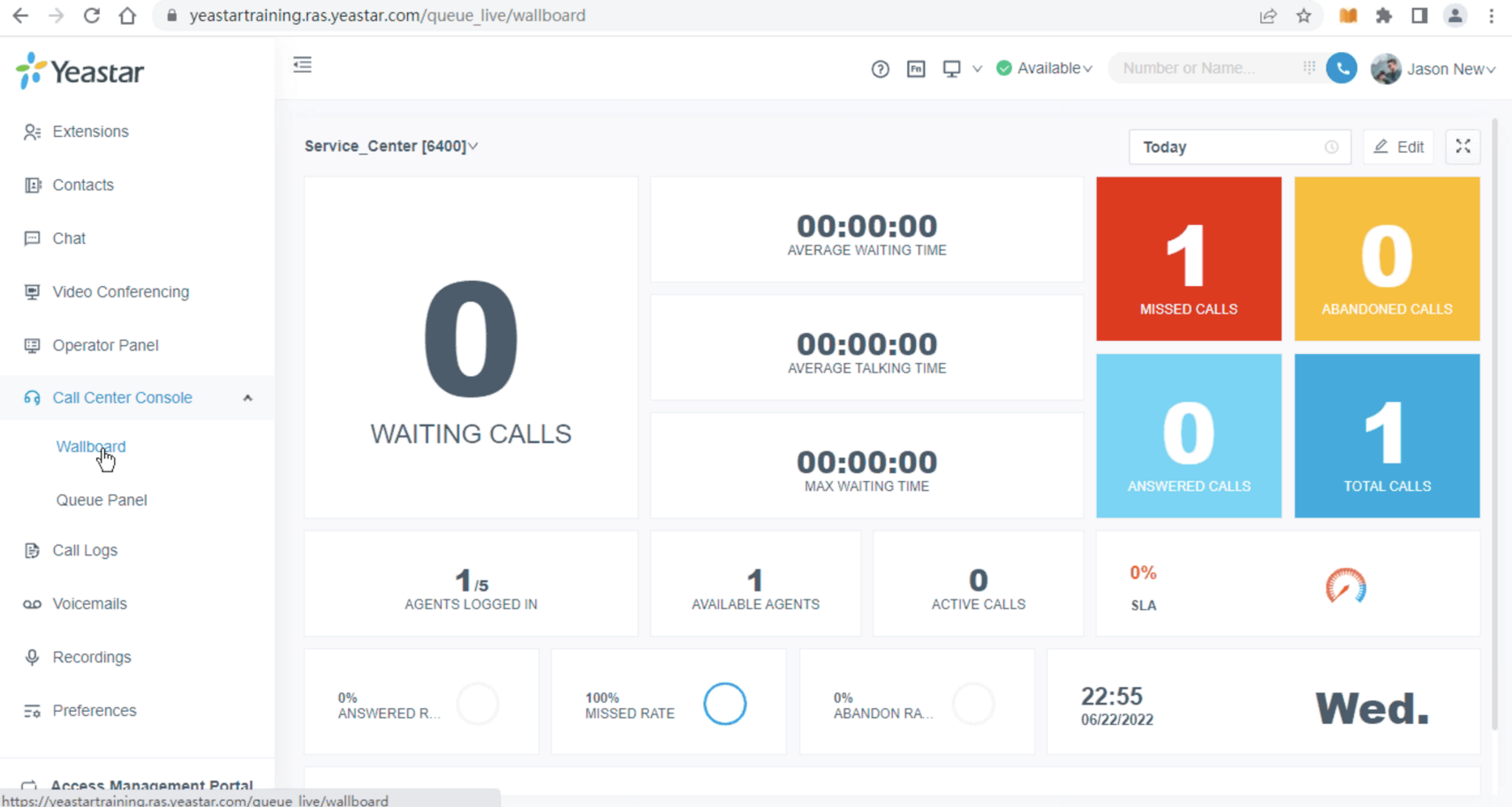Image resolution: width=1512 pixels, height=807 pixels.
Task: Click the Fn function keys icon
Action: pos(916,69)
